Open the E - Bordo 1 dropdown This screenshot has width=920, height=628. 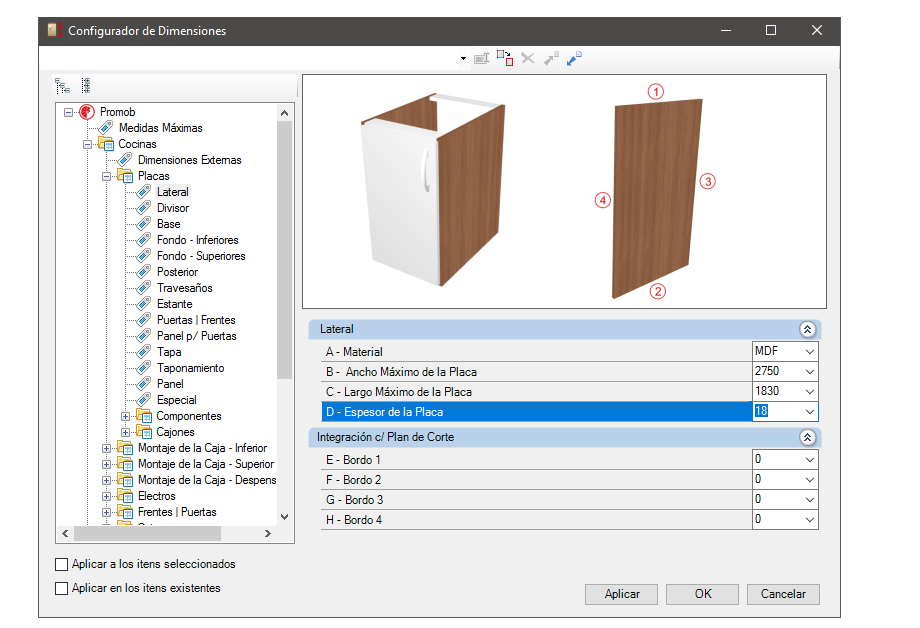(810, 460)
